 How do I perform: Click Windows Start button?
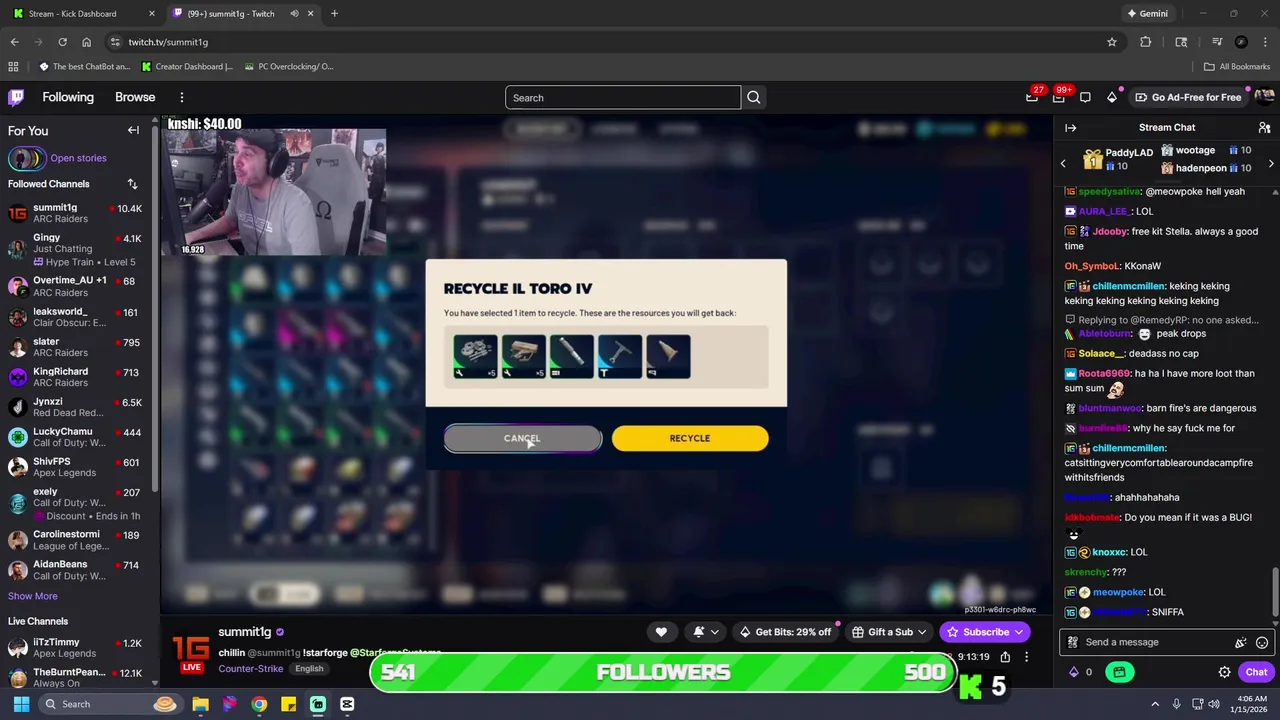(21, 704)
